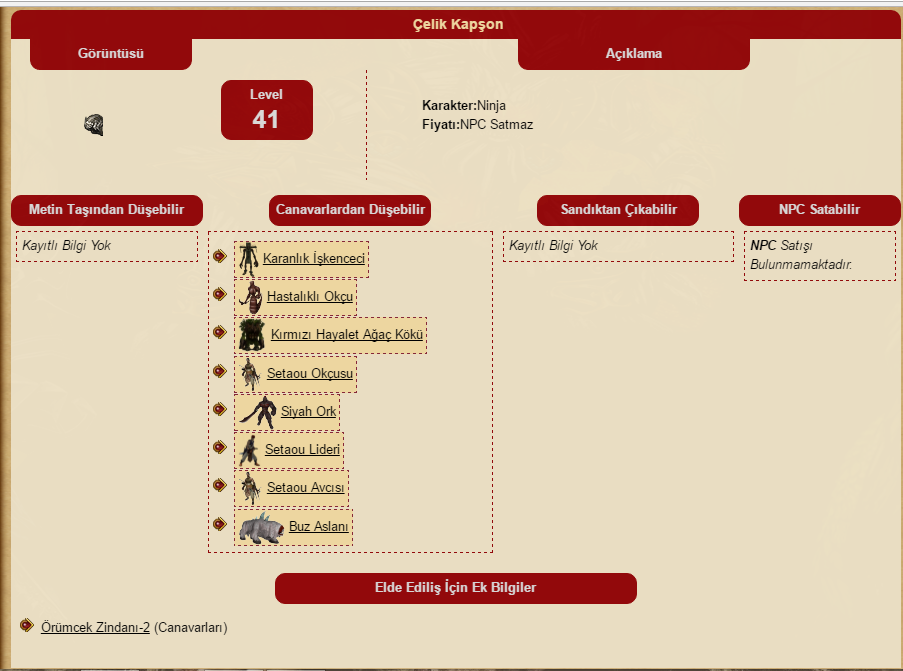Click the Fiyatı:NPC Satmaz text
903x671 pixels.
(x=477, y=124)
